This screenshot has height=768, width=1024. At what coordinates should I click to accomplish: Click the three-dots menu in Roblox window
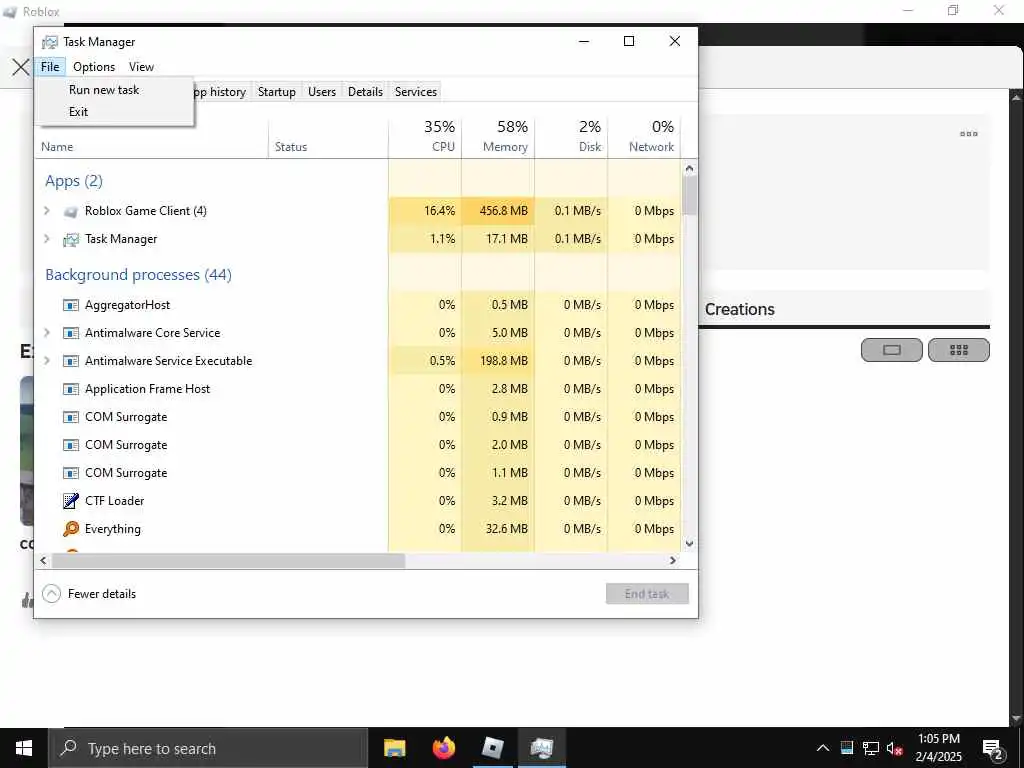[968, 134]
